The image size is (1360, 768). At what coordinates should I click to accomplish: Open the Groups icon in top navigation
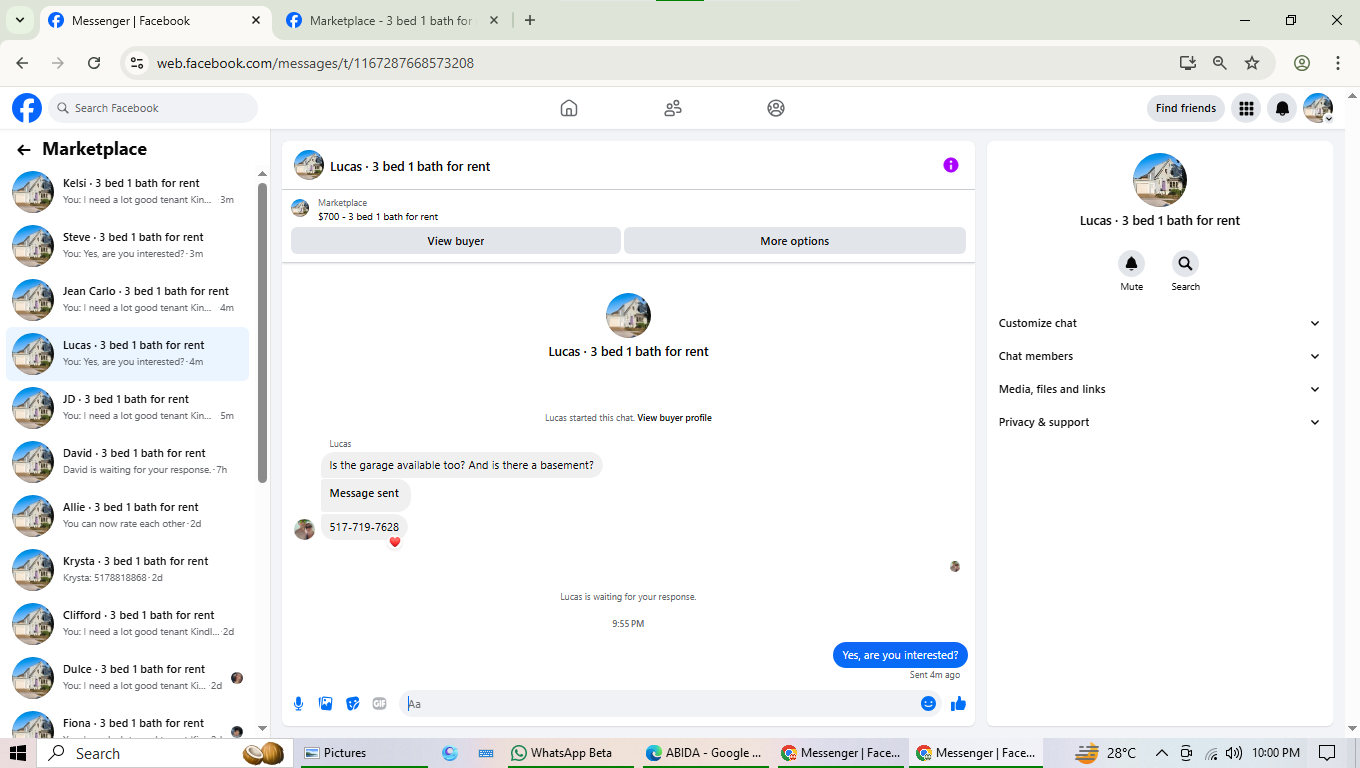point(776,108)
